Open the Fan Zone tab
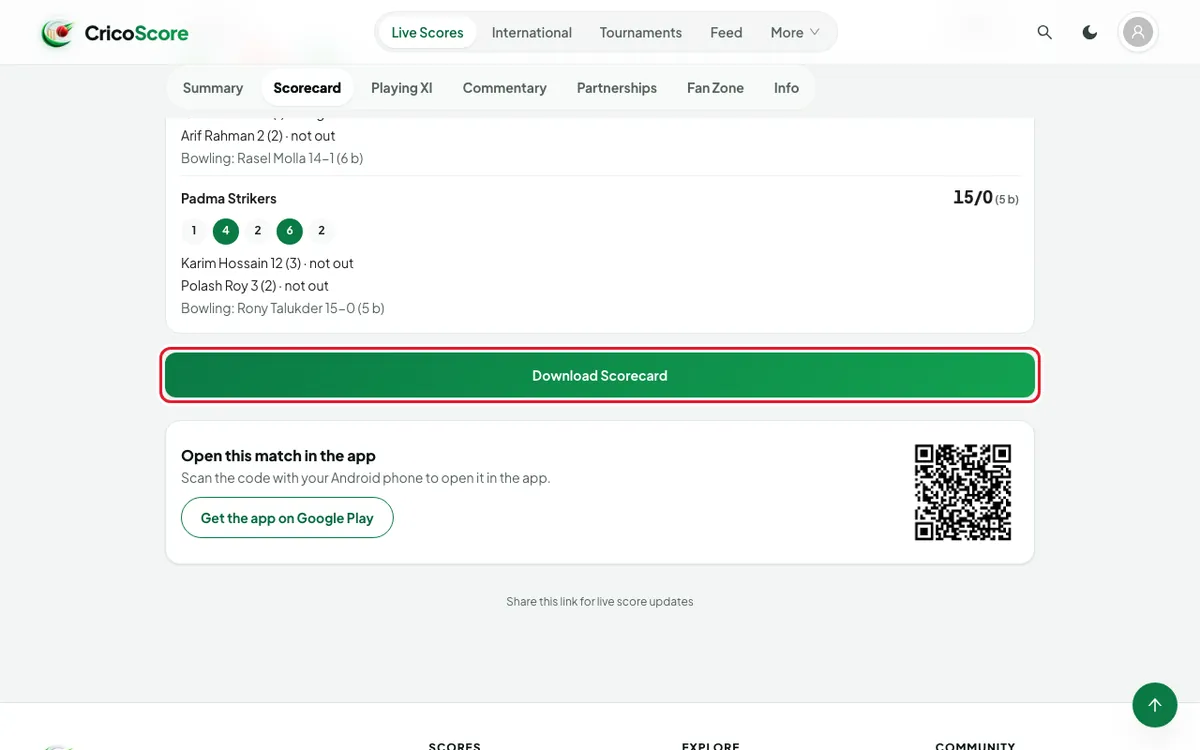This screenshot has width=1200, height=750. [715, 88]
